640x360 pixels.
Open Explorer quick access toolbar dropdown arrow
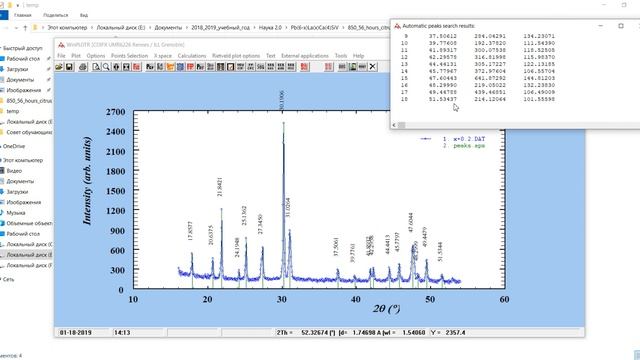18,5
